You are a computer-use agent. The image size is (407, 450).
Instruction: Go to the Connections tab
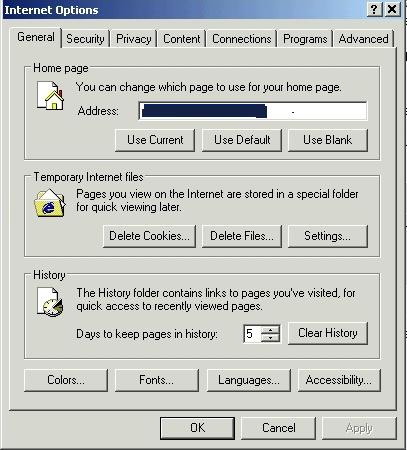(242, 39)
